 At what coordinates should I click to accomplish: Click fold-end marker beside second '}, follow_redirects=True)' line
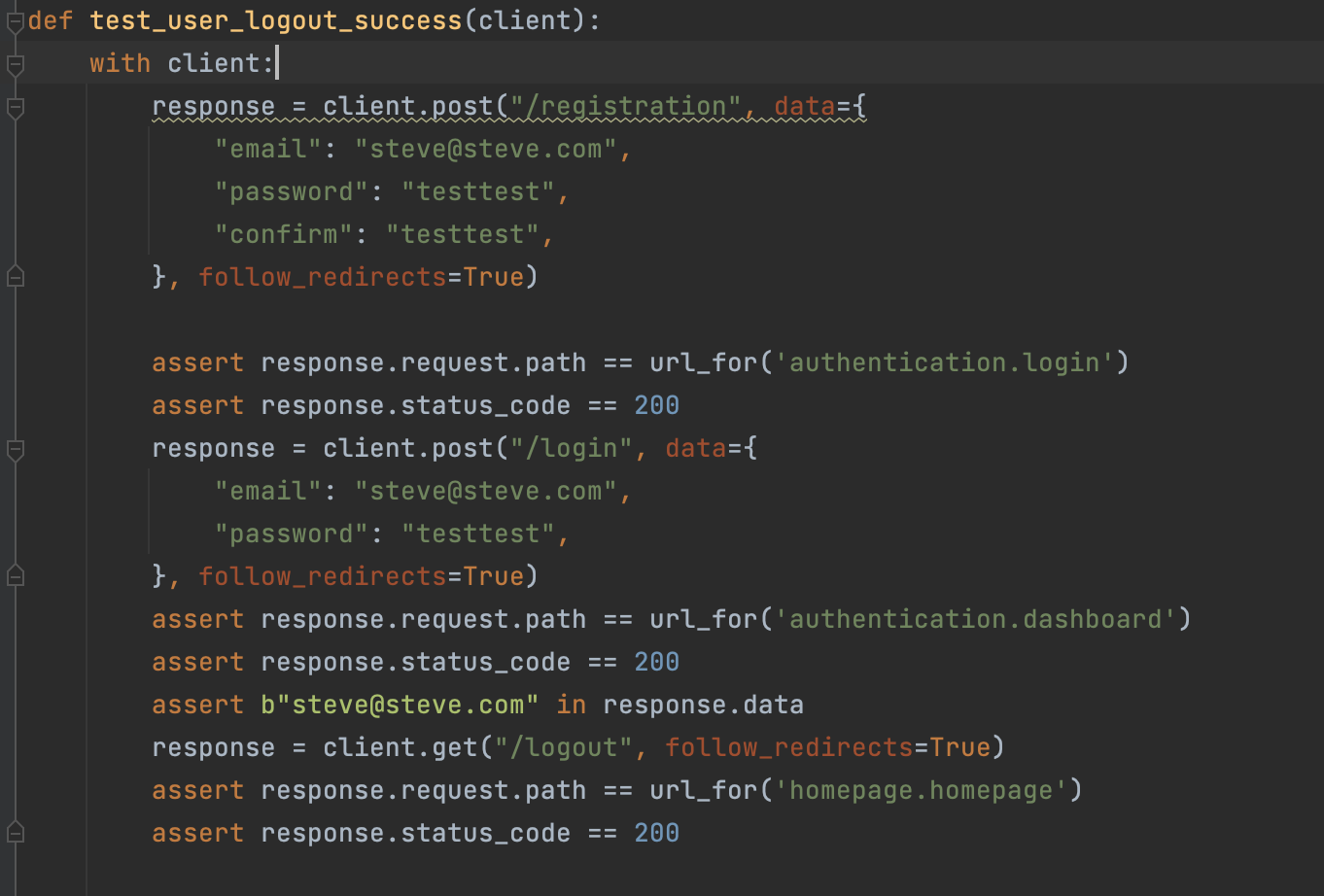pos(15,577)
